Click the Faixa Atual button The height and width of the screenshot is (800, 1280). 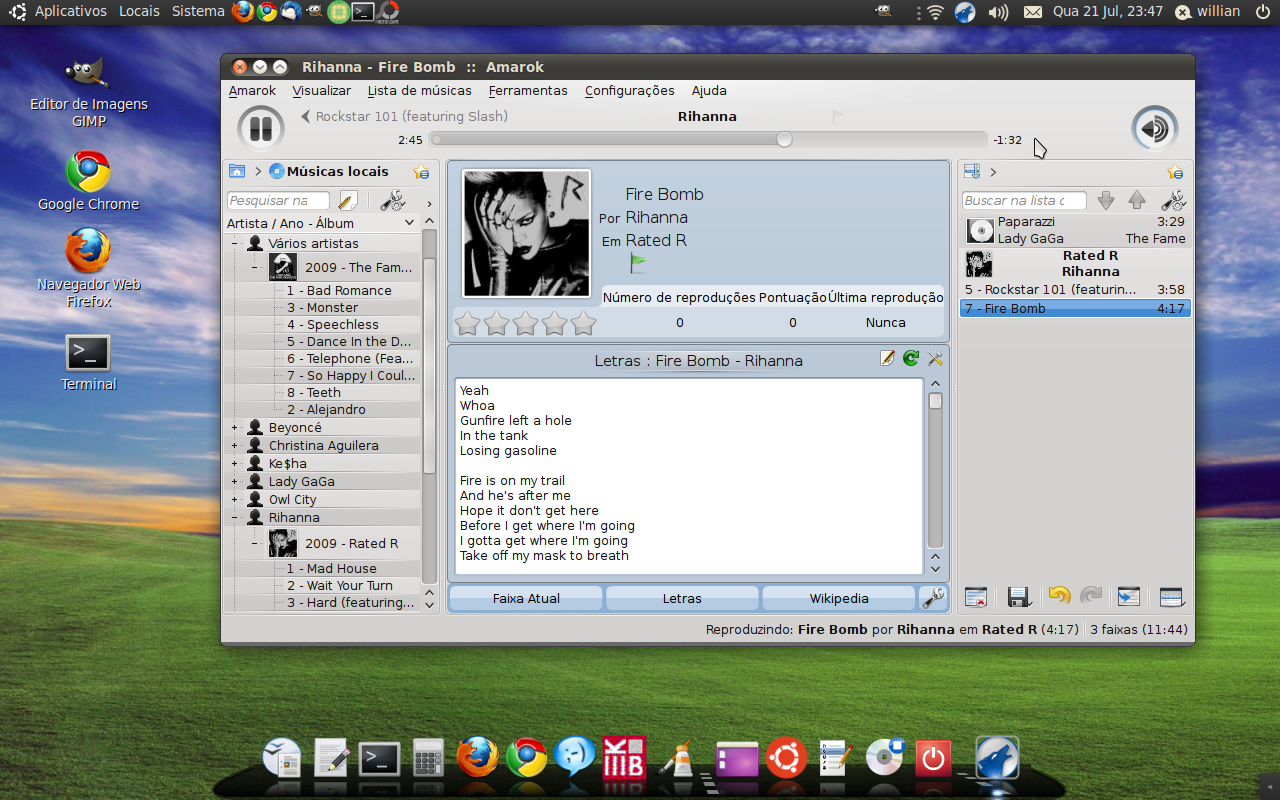coord(526,598)
